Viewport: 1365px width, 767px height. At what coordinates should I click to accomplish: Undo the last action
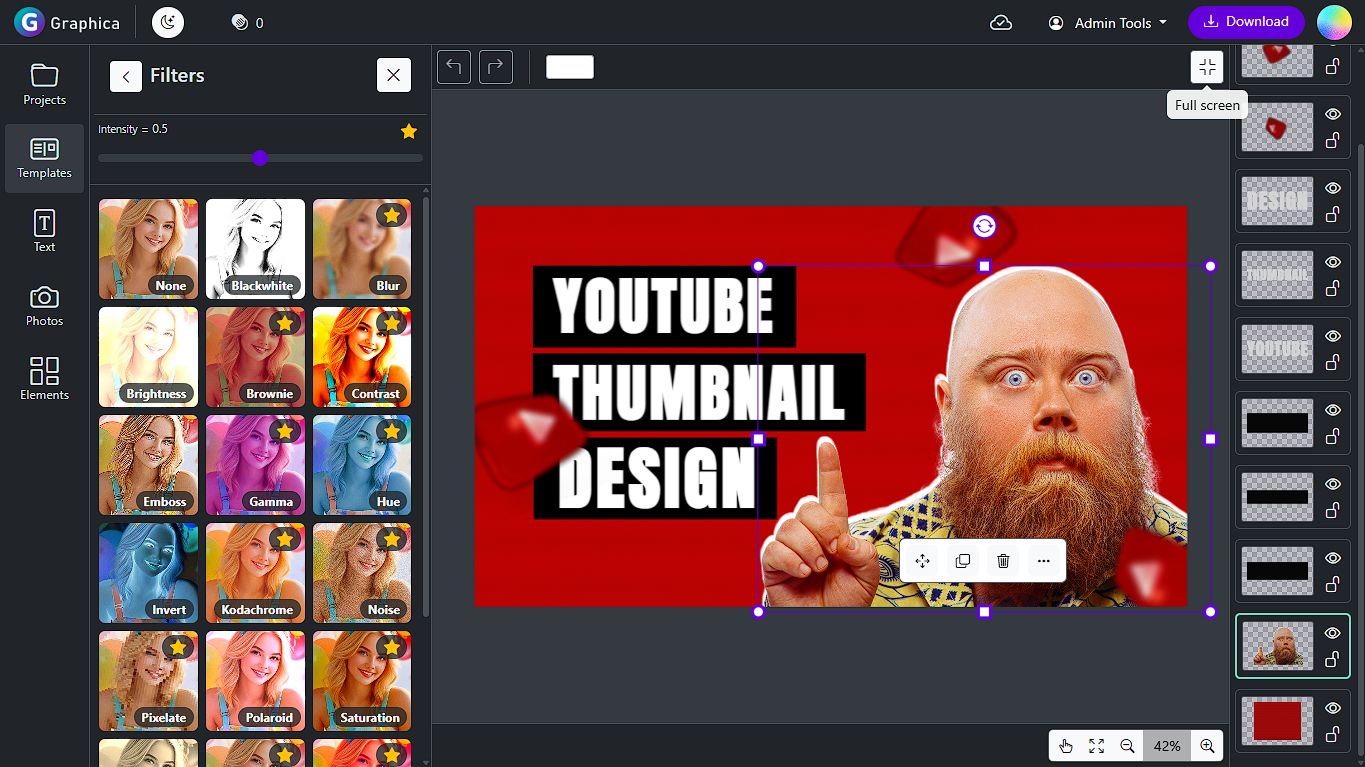click(454, 67)
